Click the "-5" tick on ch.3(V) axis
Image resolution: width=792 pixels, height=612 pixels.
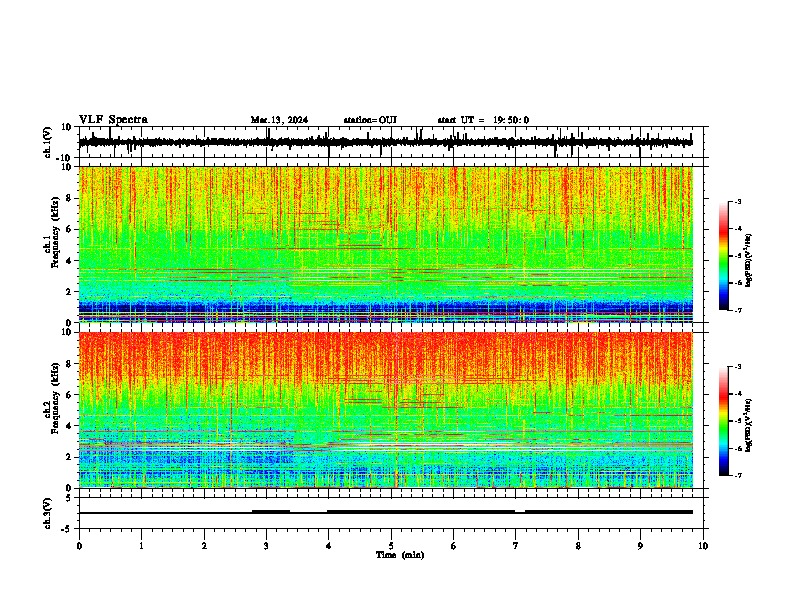click(x=67, y=529)
